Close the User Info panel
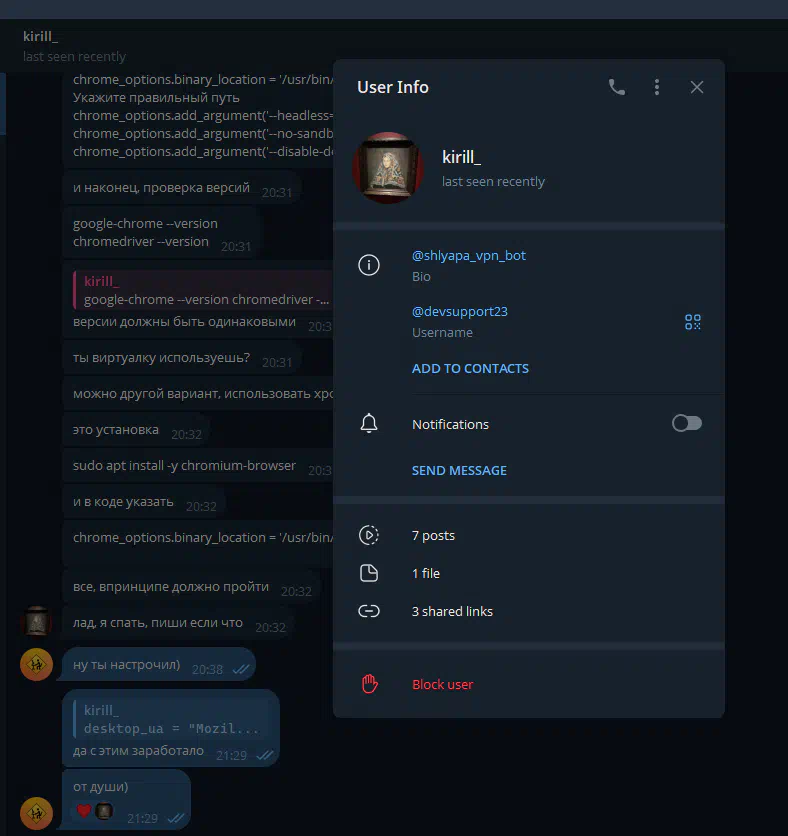Viewport: 788px width, 836px height. point(697,87)
